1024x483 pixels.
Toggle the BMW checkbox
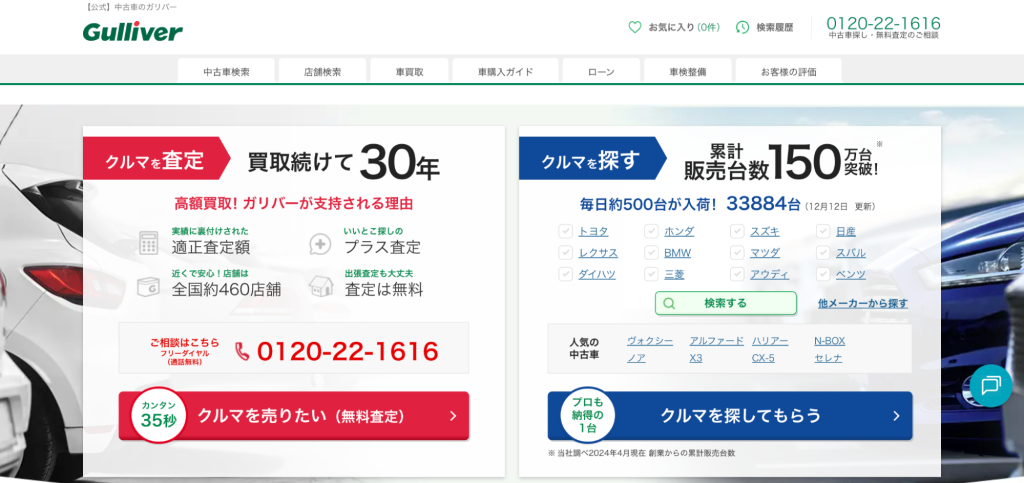coord(651,253)
